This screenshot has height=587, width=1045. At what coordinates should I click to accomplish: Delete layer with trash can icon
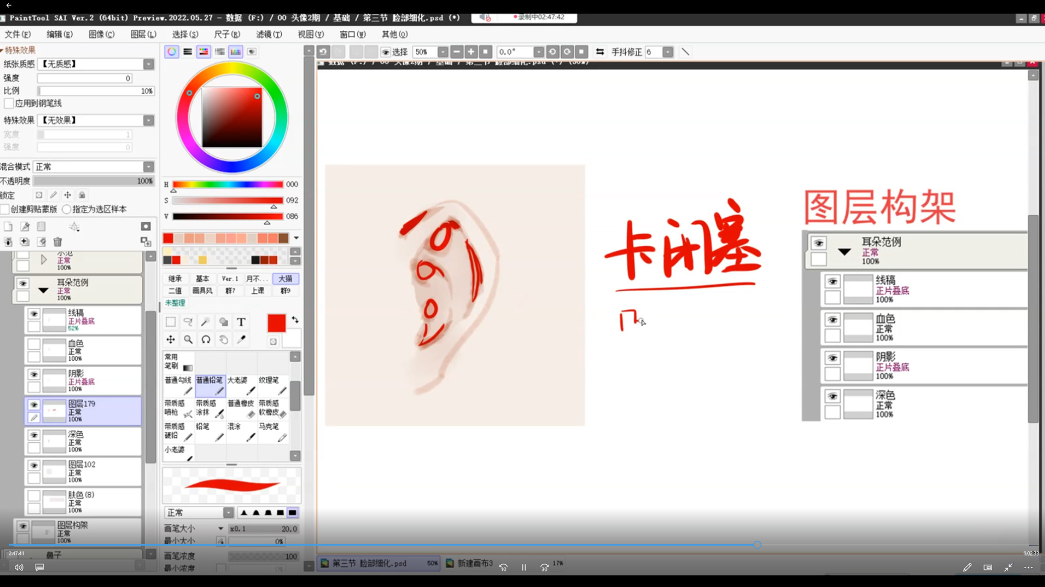(57, 242)
